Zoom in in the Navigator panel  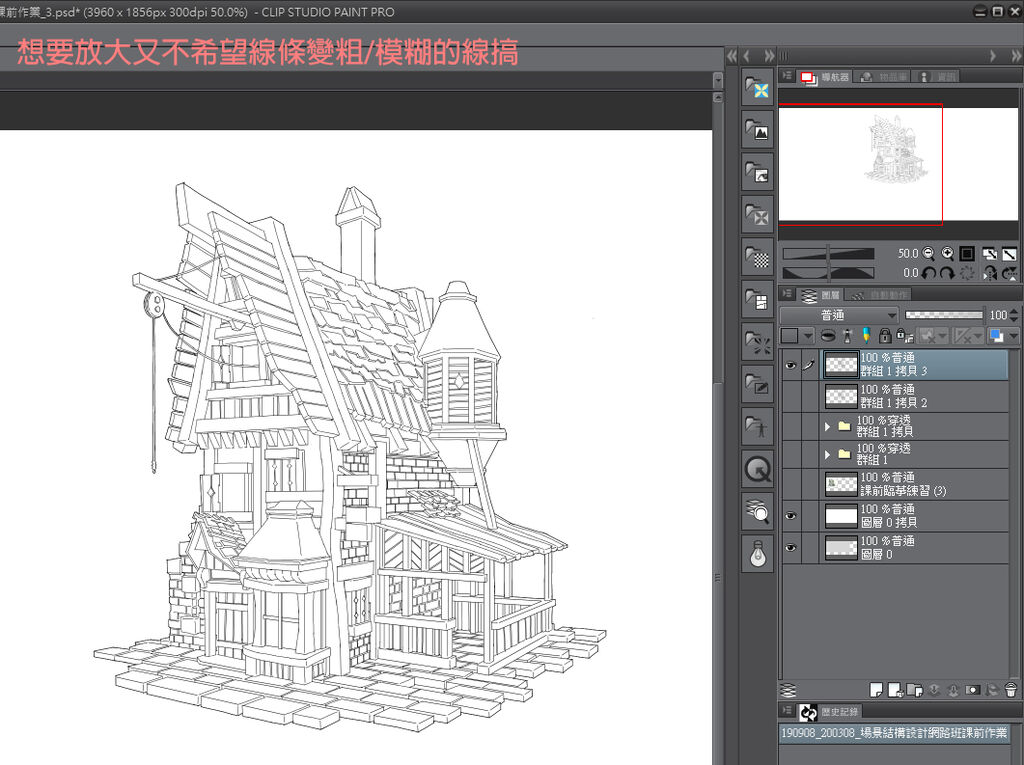pyautogui.click(x=948, y=253)
